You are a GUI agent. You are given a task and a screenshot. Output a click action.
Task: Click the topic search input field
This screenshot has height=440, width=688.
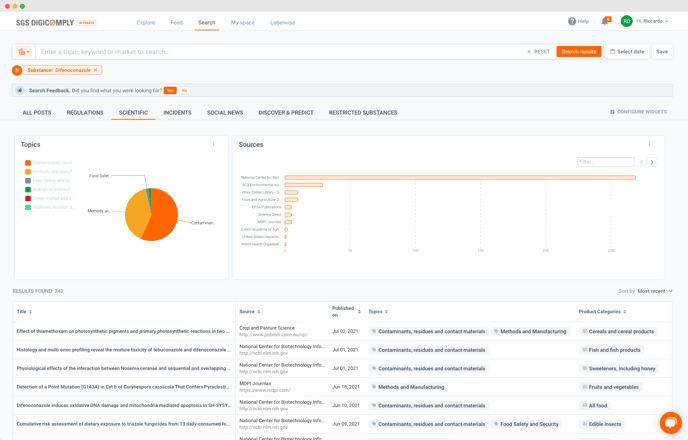(x=280, y=51)
